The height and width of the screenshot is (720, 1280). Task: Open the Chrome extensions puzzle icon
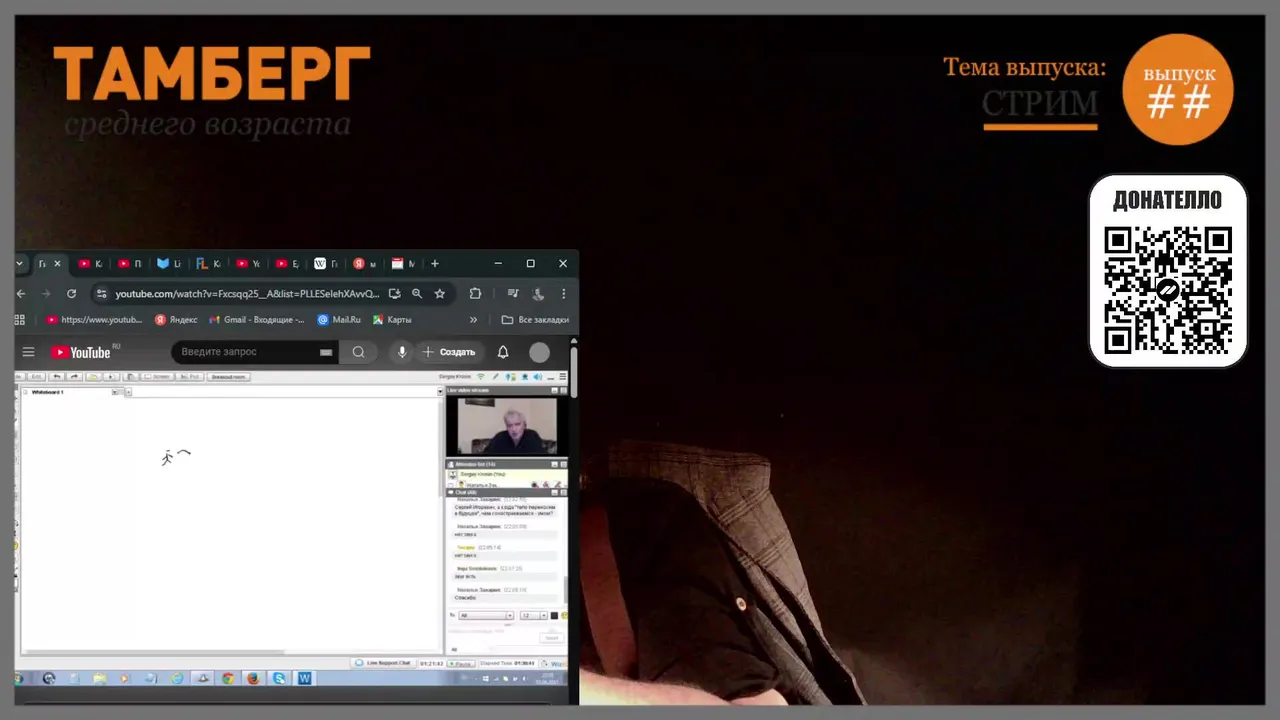point(475,294)
